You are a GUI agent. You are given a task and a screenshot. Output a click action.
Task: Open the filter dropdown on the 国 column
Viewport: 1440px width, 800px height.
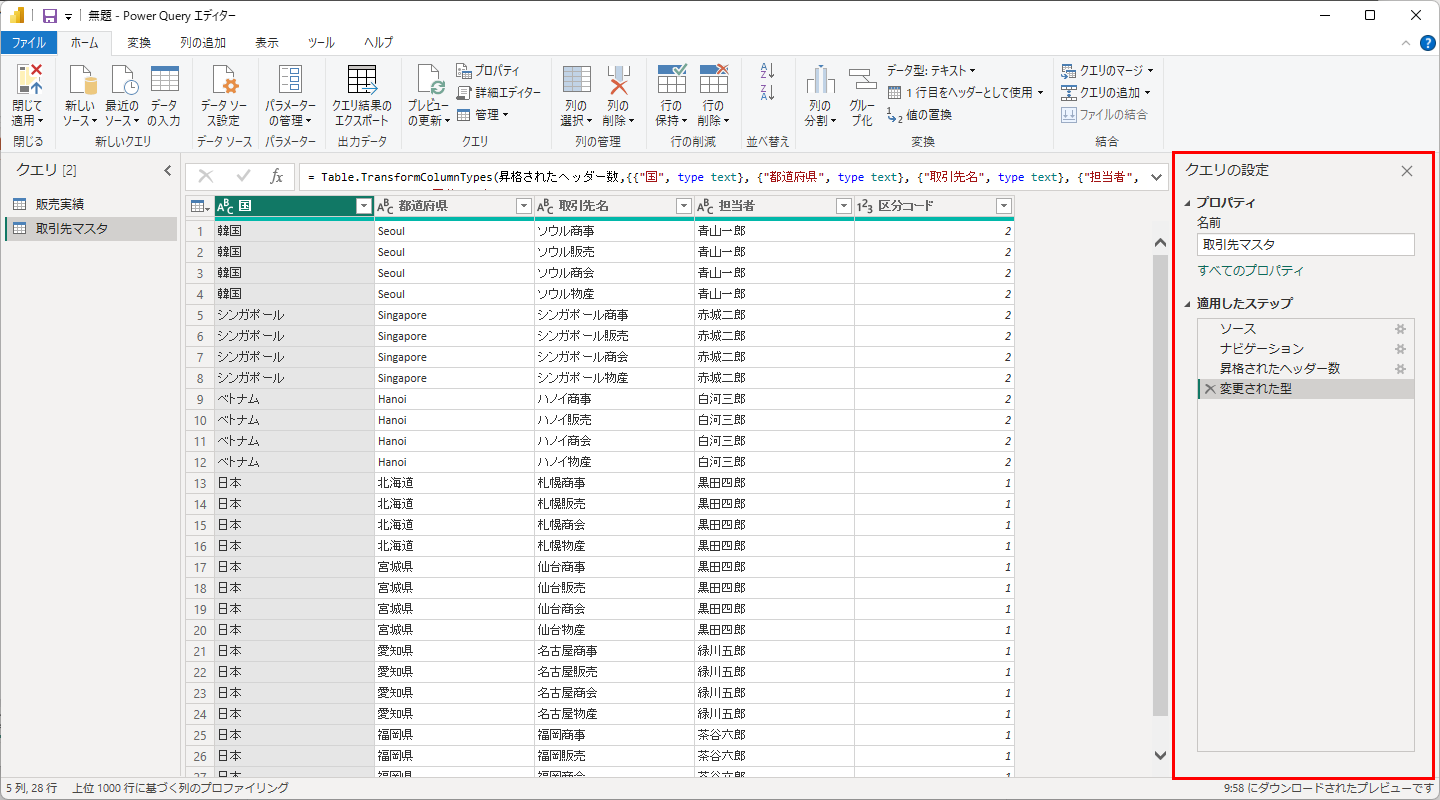(364, 206)
